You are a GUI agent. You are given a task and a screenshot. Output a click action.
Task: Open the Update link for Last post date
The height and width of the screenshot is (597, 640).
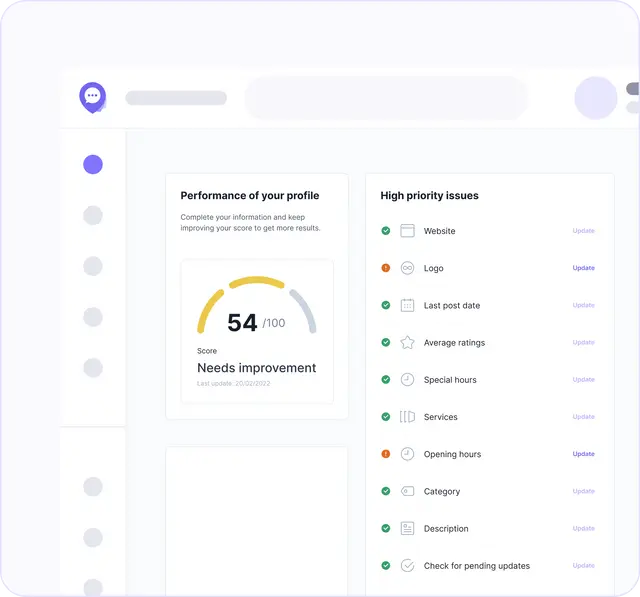coord(584,305)
